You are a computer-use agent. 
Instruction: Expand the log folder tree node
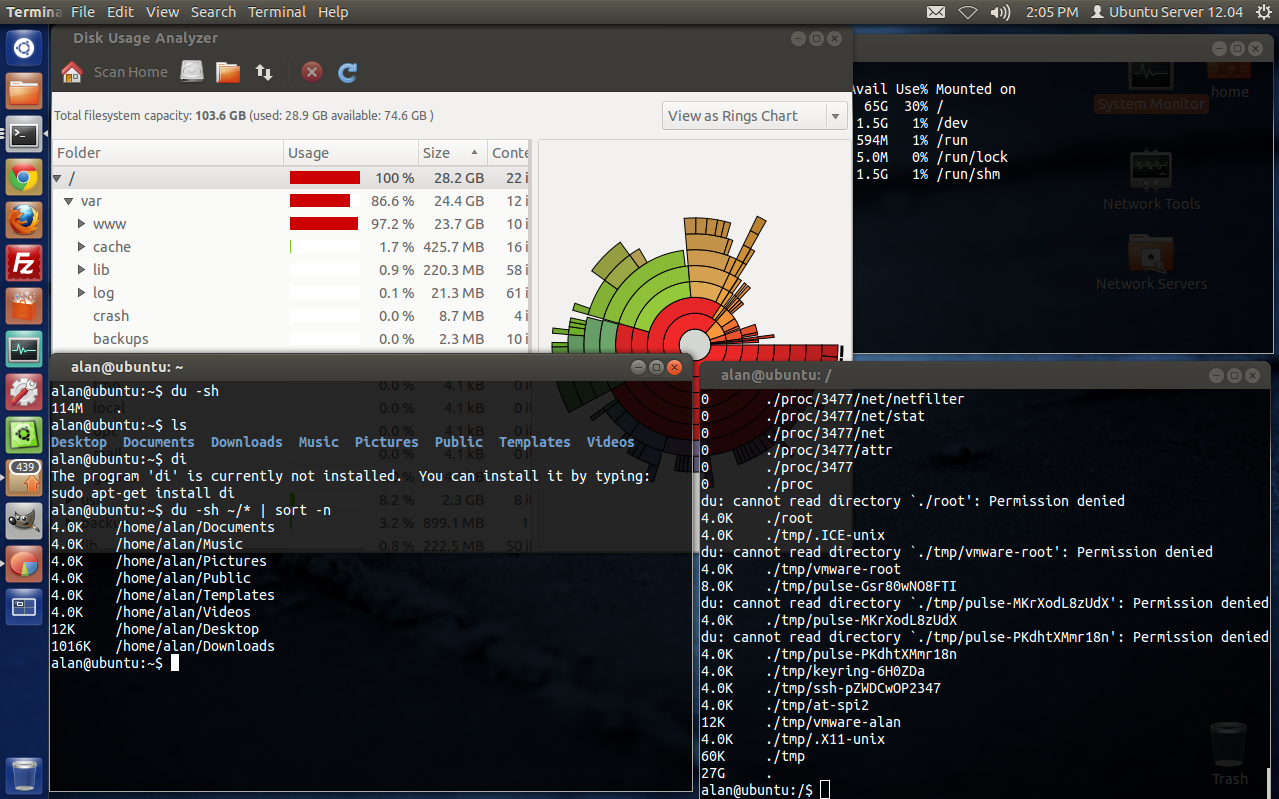click(x=82, y=293)
